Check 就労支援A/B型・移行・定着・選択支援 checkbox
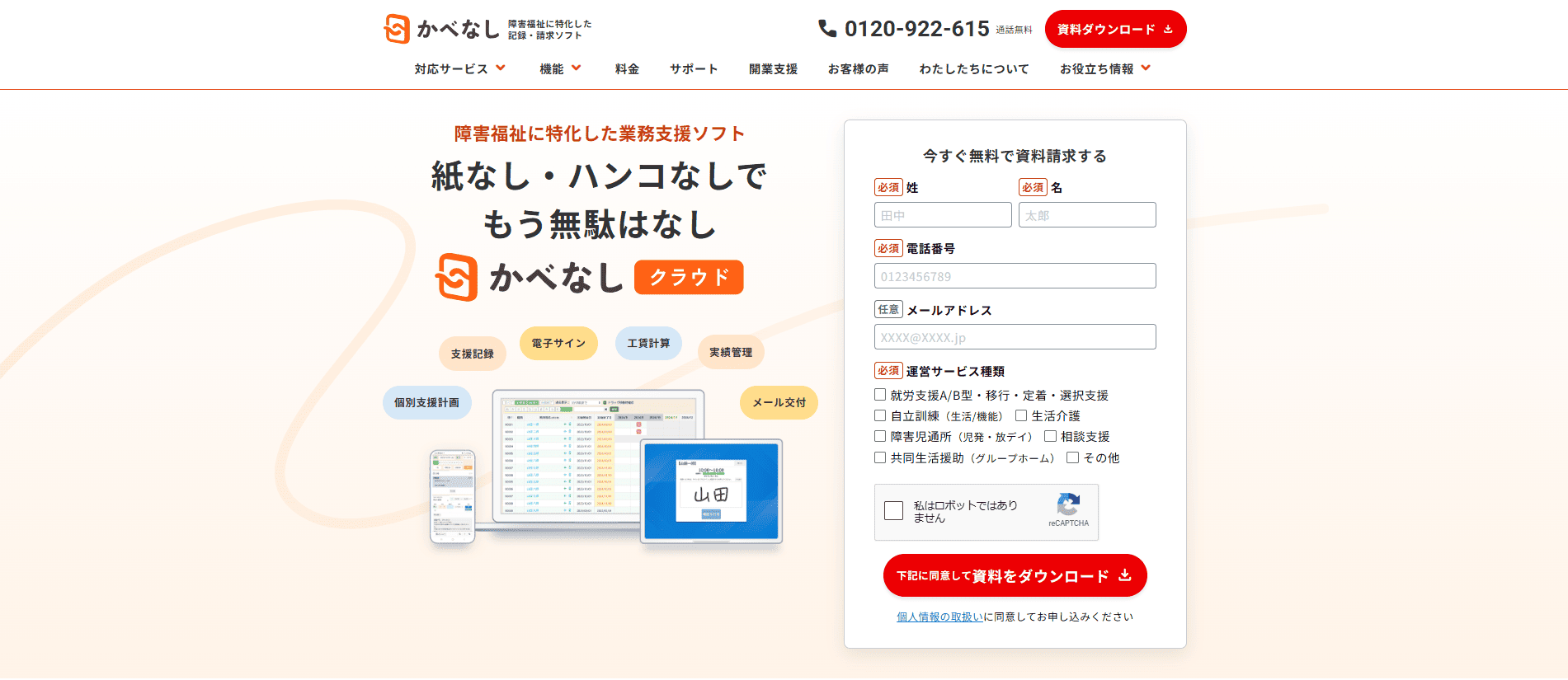 point(880,395)
